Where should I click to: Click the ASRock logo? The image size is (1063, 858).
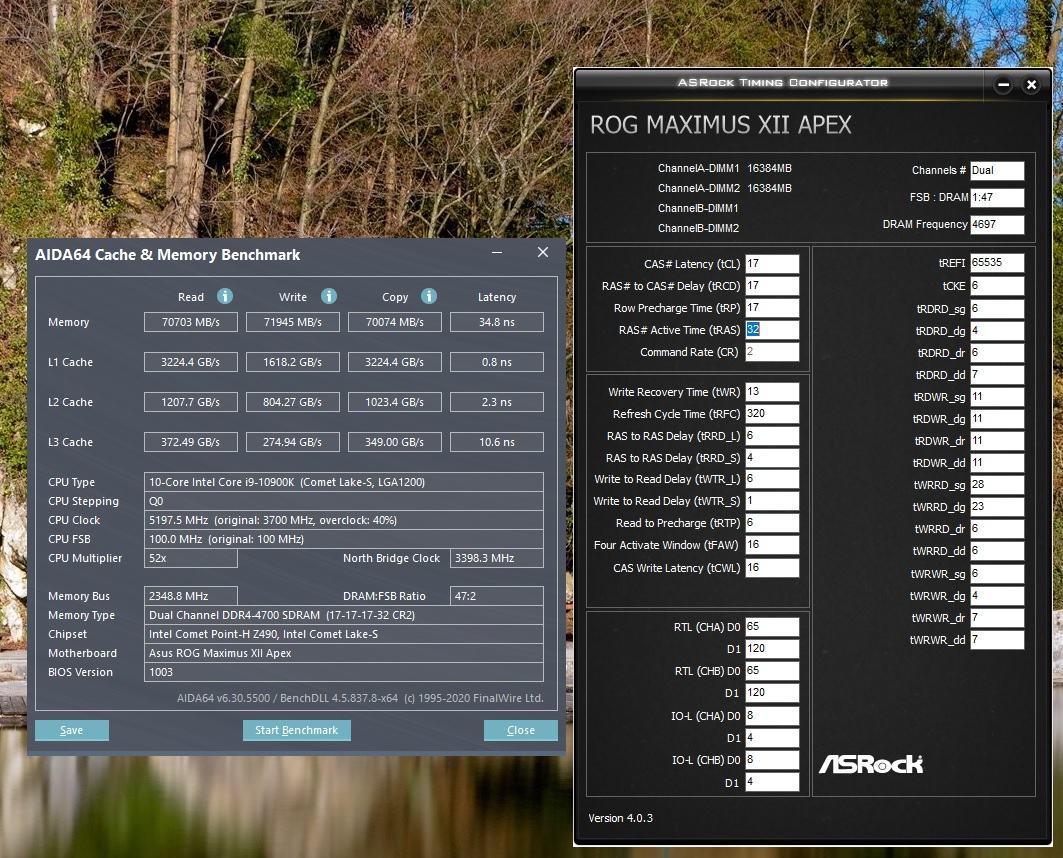[871, 764]
